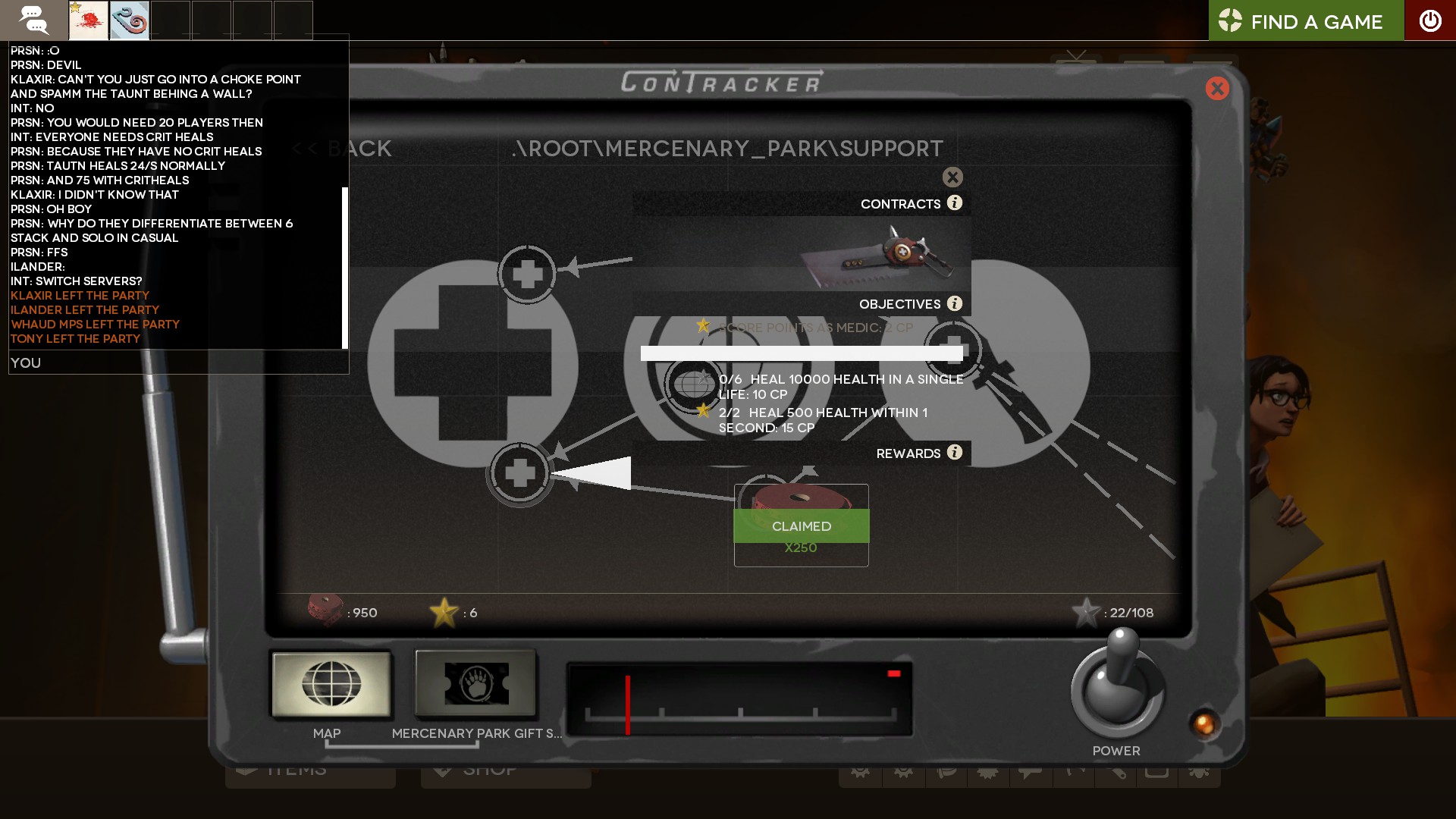Click the globe contract node
This screenshot has height=819, width=1456.
click(692, 384)
